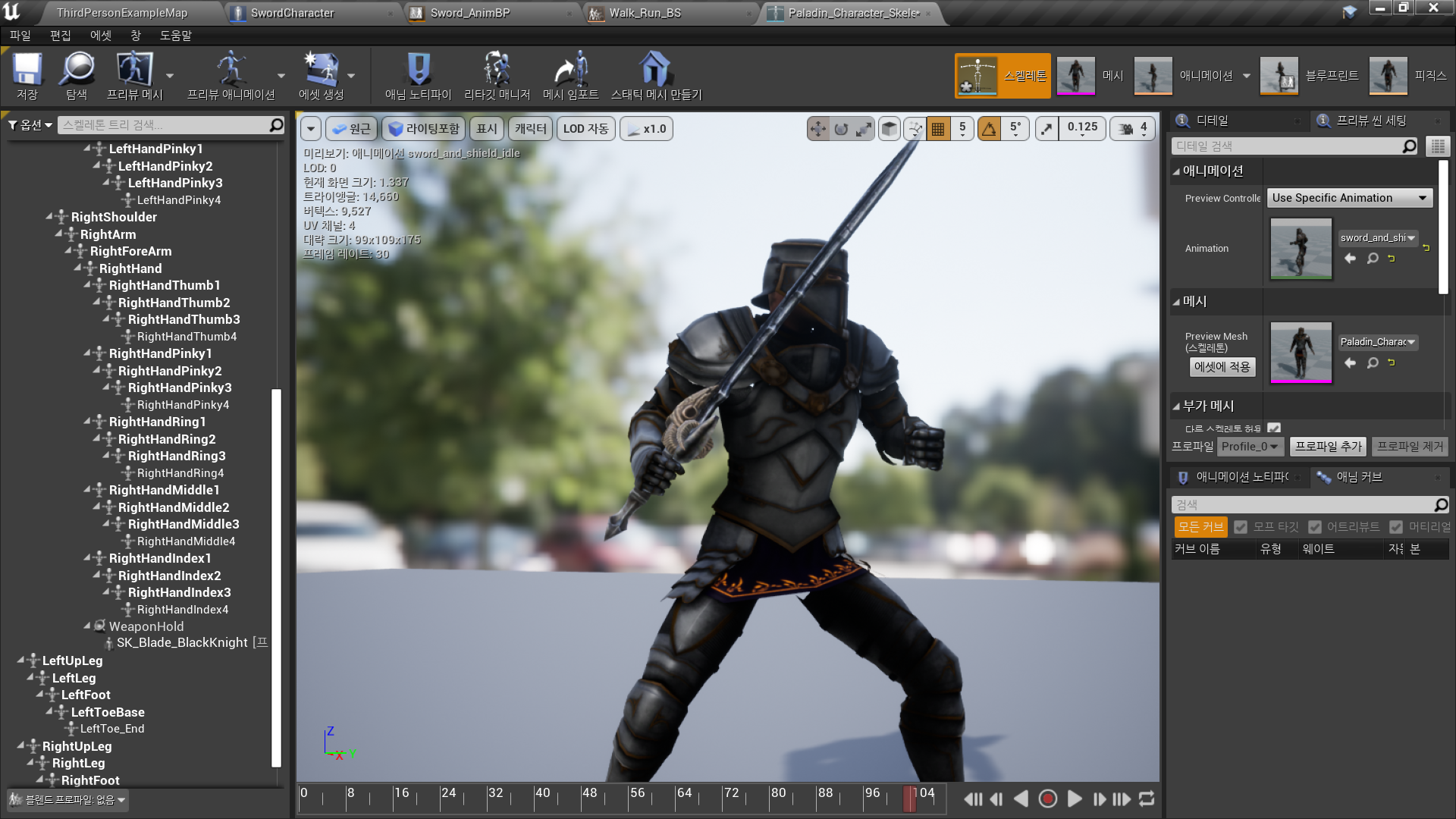The height and width of the screenshot is (819, 1456).
Task: Toggle the Attribute (어트리뷰트) checkbox
Action: [x=1315, y=527]
